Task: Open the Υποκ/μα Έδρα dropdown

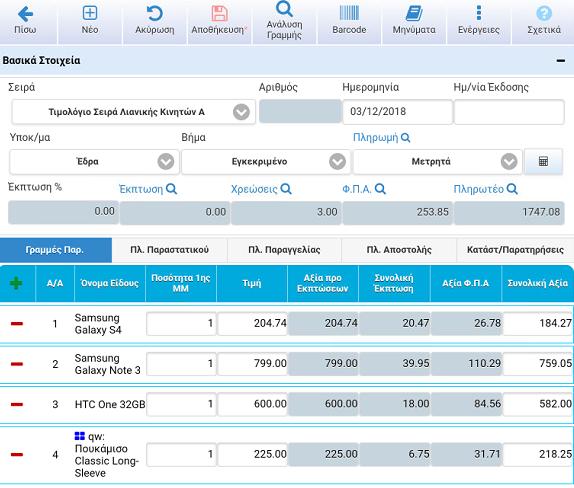Action: (x=166, y=161)
